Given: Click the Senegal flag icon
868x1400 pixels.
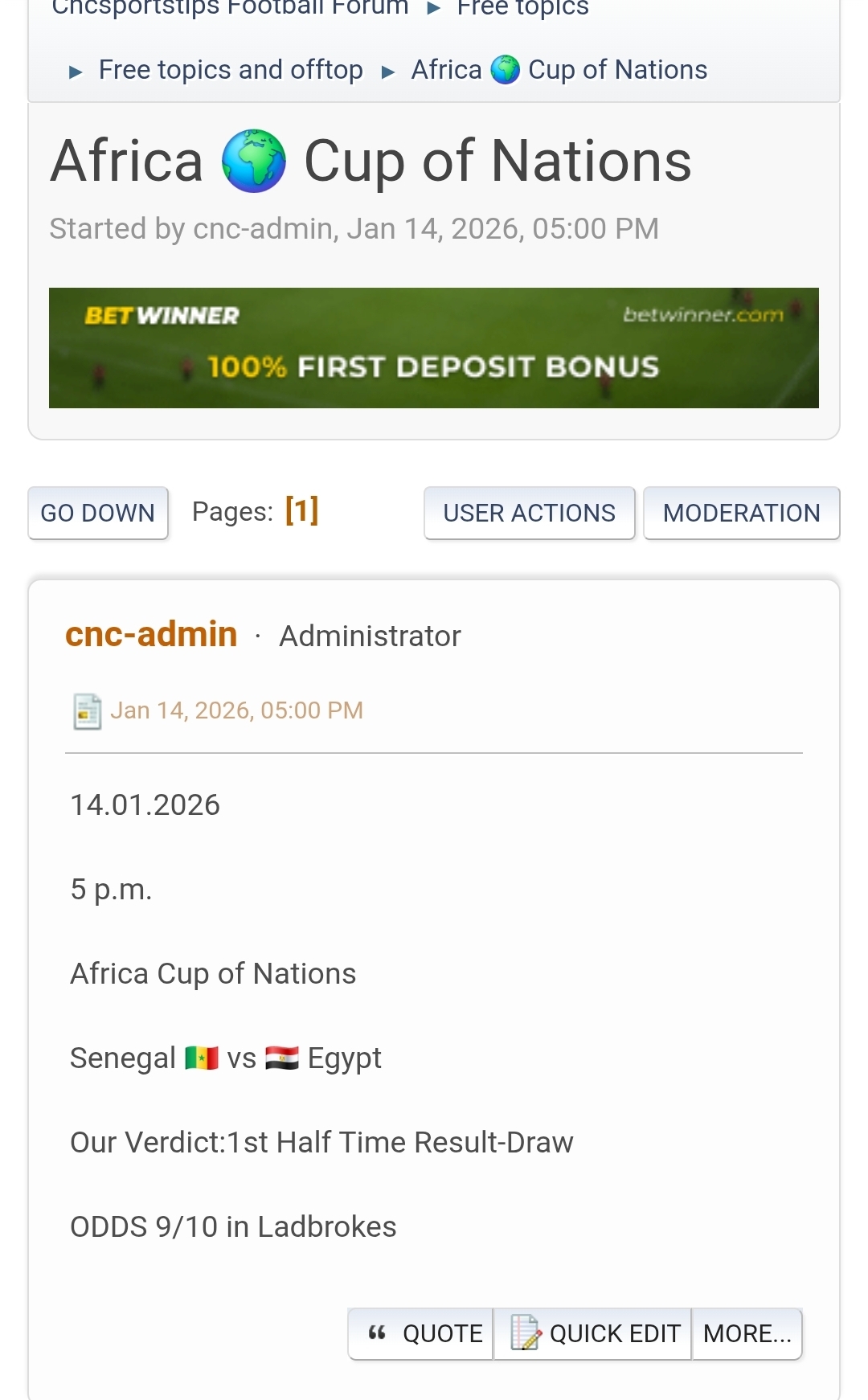Looking at the screenshot, I should 202,1058.
